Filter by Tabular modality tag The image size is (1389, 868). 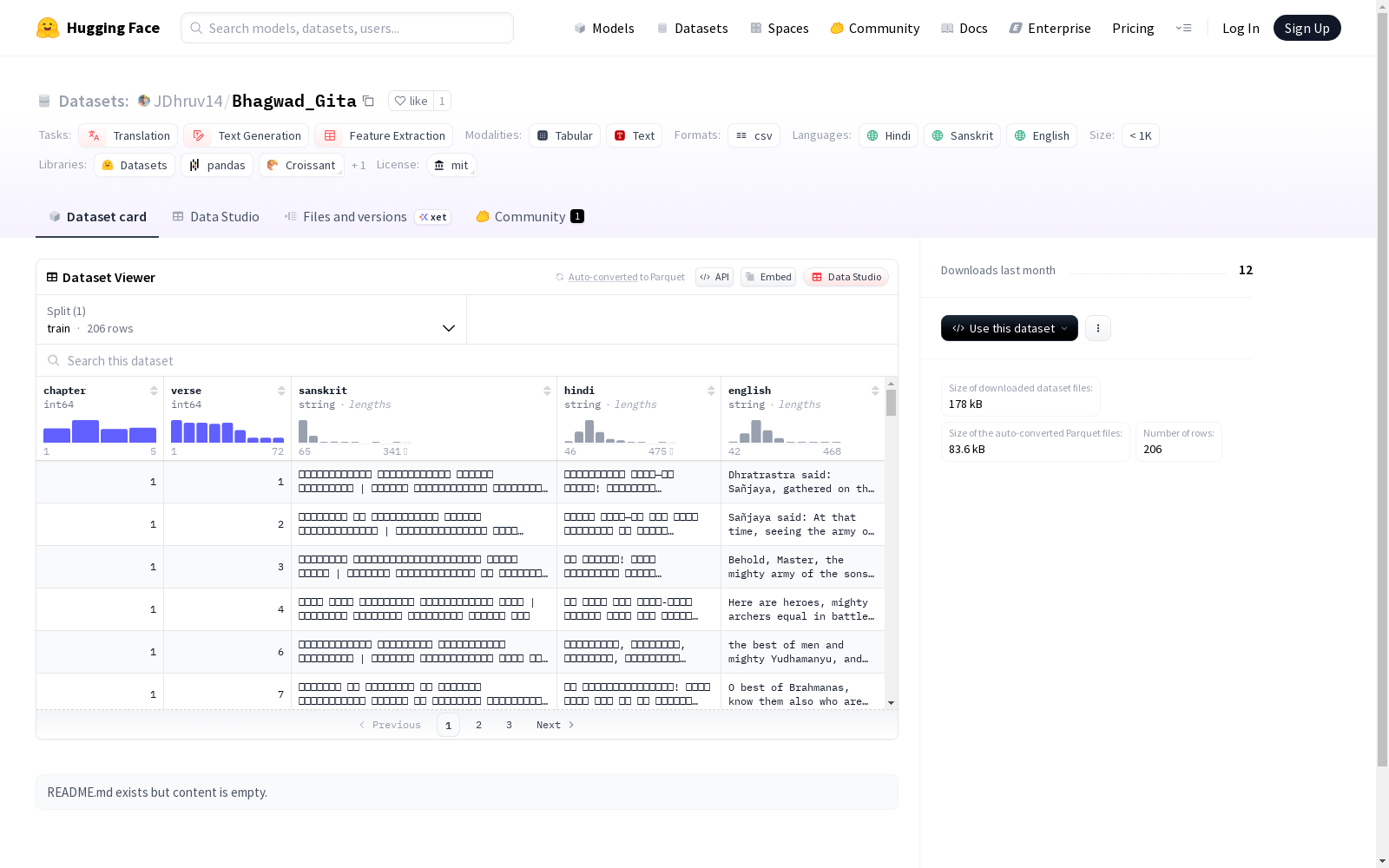point(564,135)
